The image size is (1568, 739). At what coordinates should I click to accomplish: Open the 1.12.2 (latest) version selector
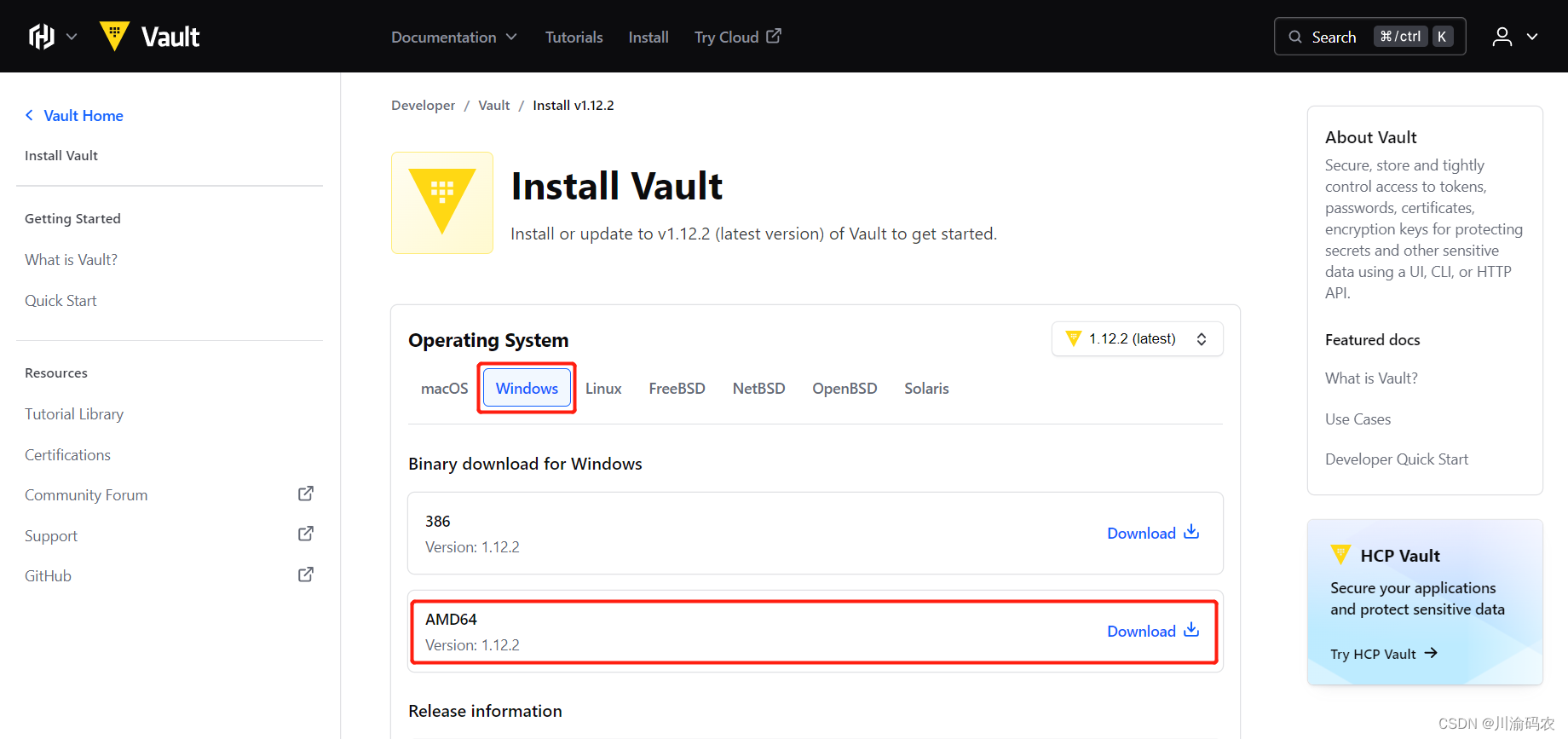pyautogui.click(x=1137, y=338)
